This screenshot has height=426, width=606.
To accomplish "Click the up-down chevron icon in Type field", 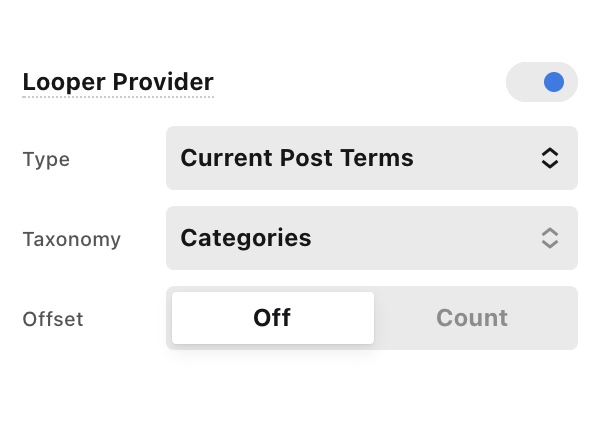I will [x=549, y=158].
